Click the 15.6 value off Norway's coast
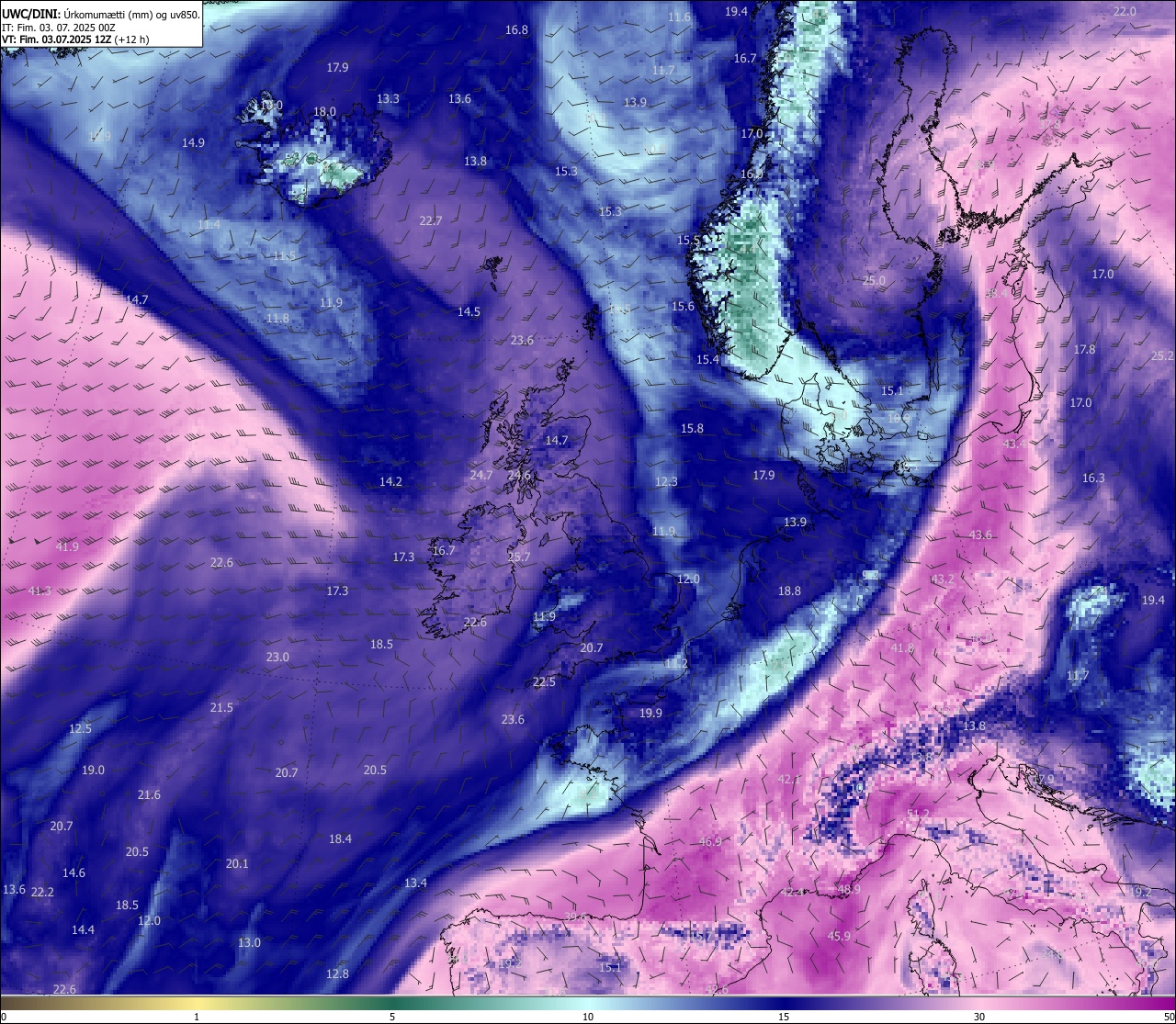Image resolution: width=1176 pixels, height=1024 pixels. tap(683, 306)
